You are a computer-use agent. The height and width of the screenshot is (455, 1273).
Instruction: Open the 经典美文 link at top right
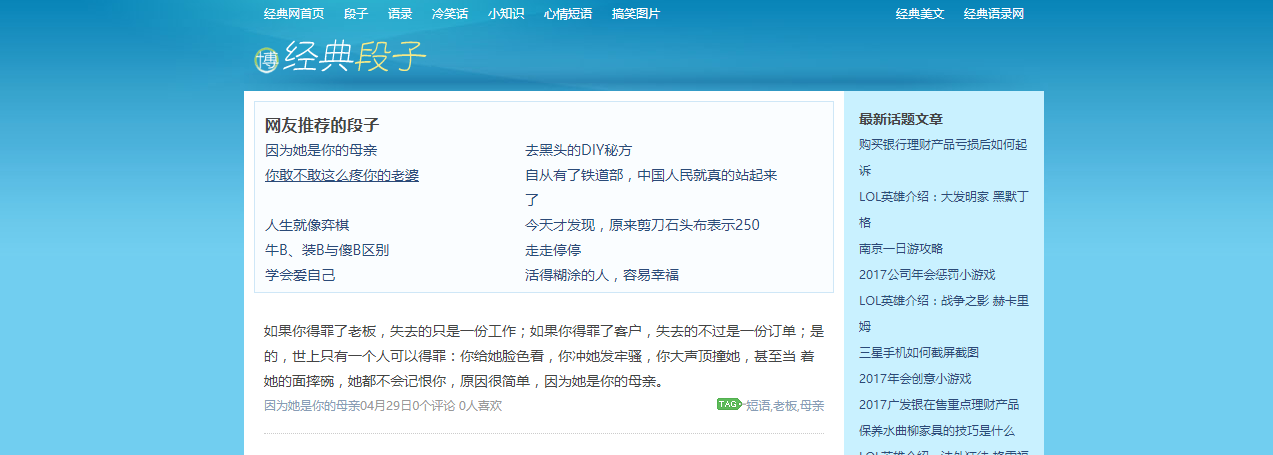pos(920,14)
